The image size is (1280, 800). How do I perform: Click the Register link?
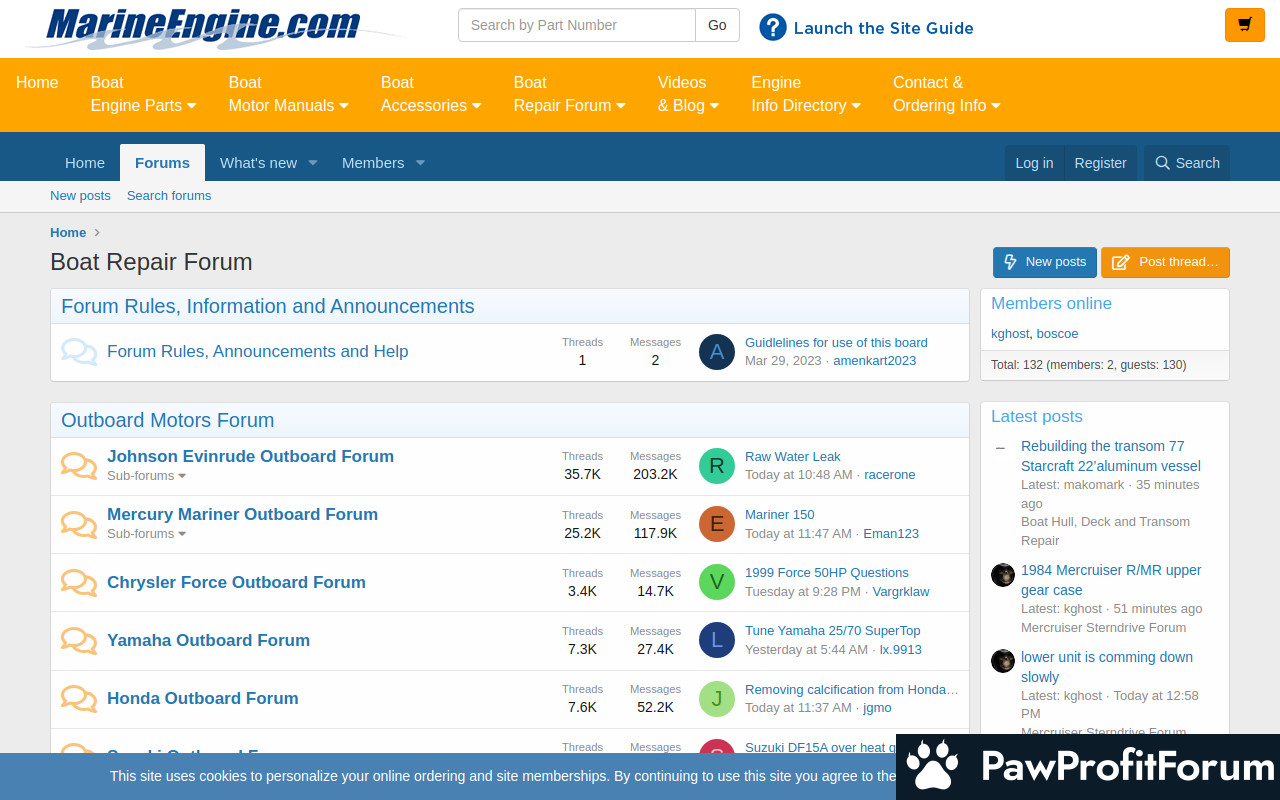coord(1100,163)
